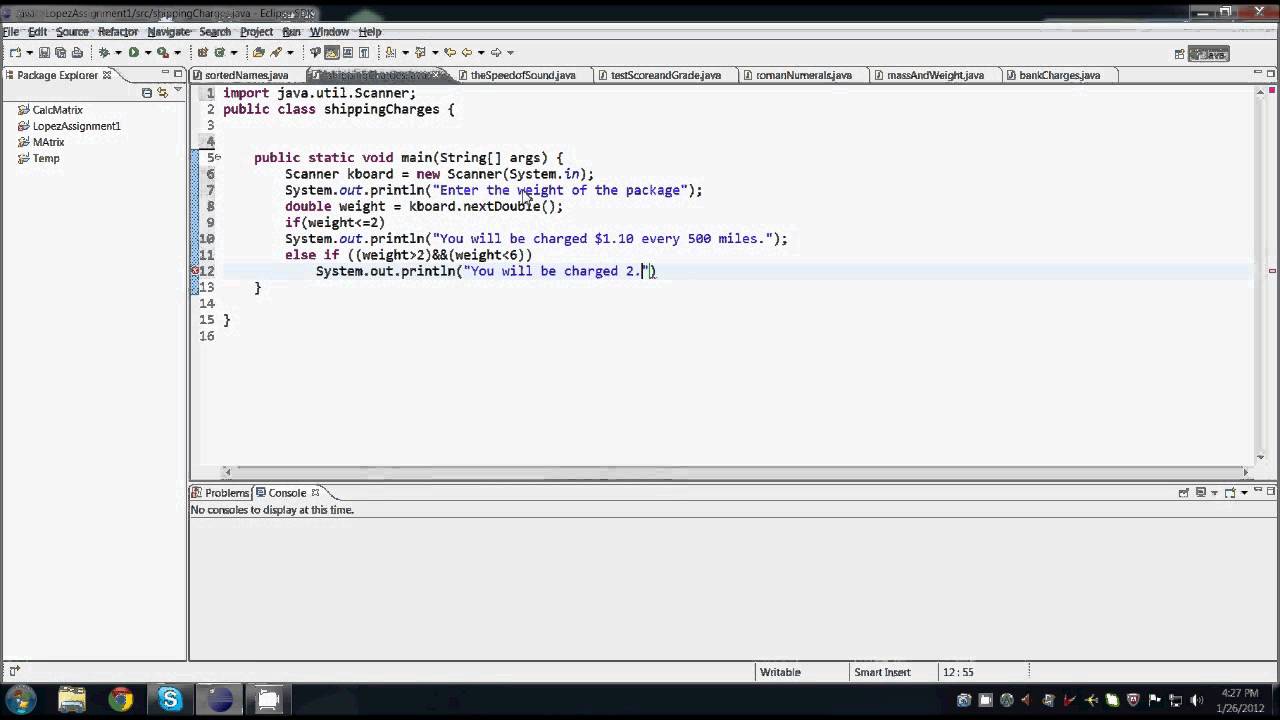Select Temp project in Package Explorer
The image size is (1280, 720).
46,158
